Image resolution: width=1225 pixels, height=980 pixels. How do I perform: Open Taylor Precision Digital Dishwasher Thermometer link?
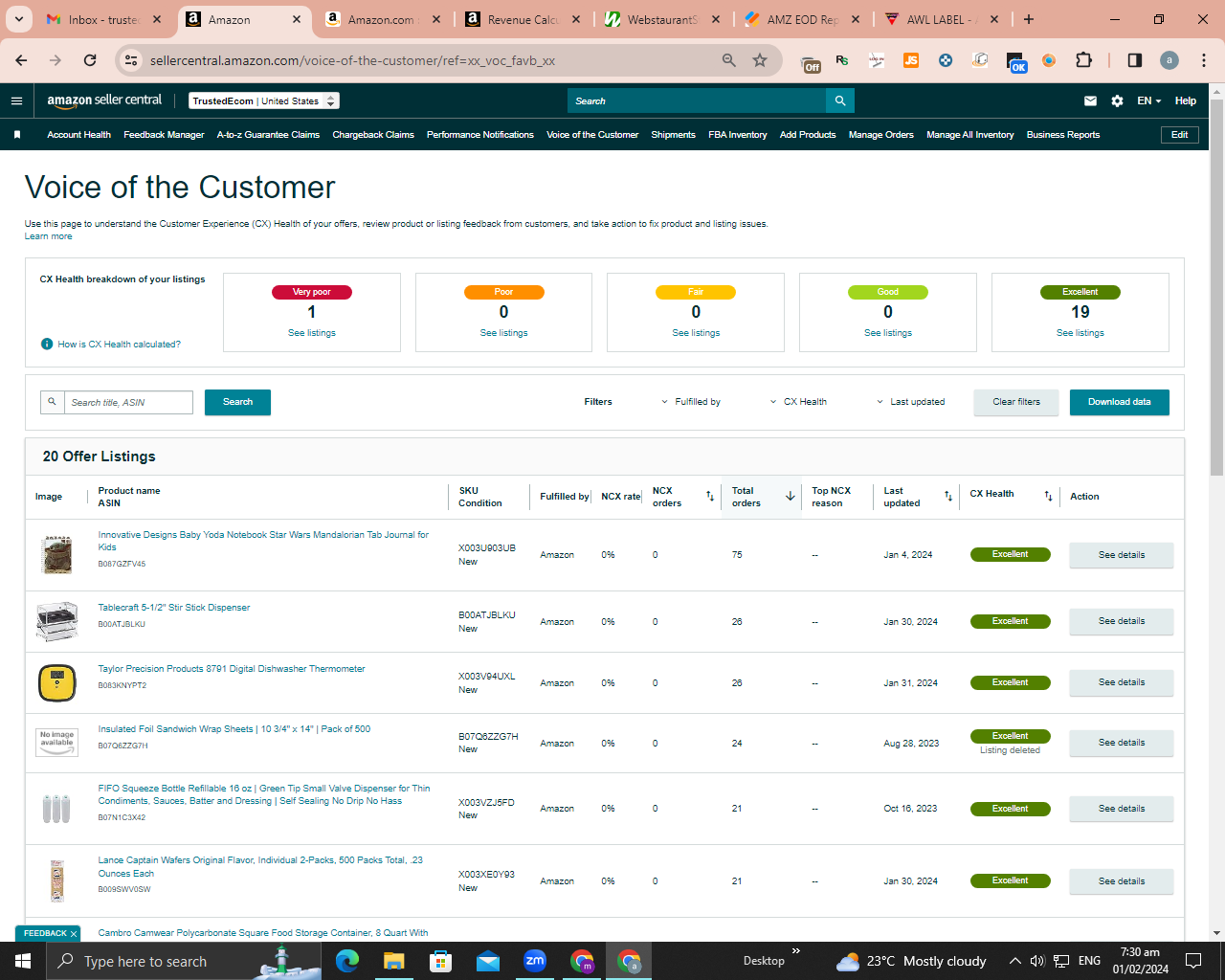click(232, 669)
